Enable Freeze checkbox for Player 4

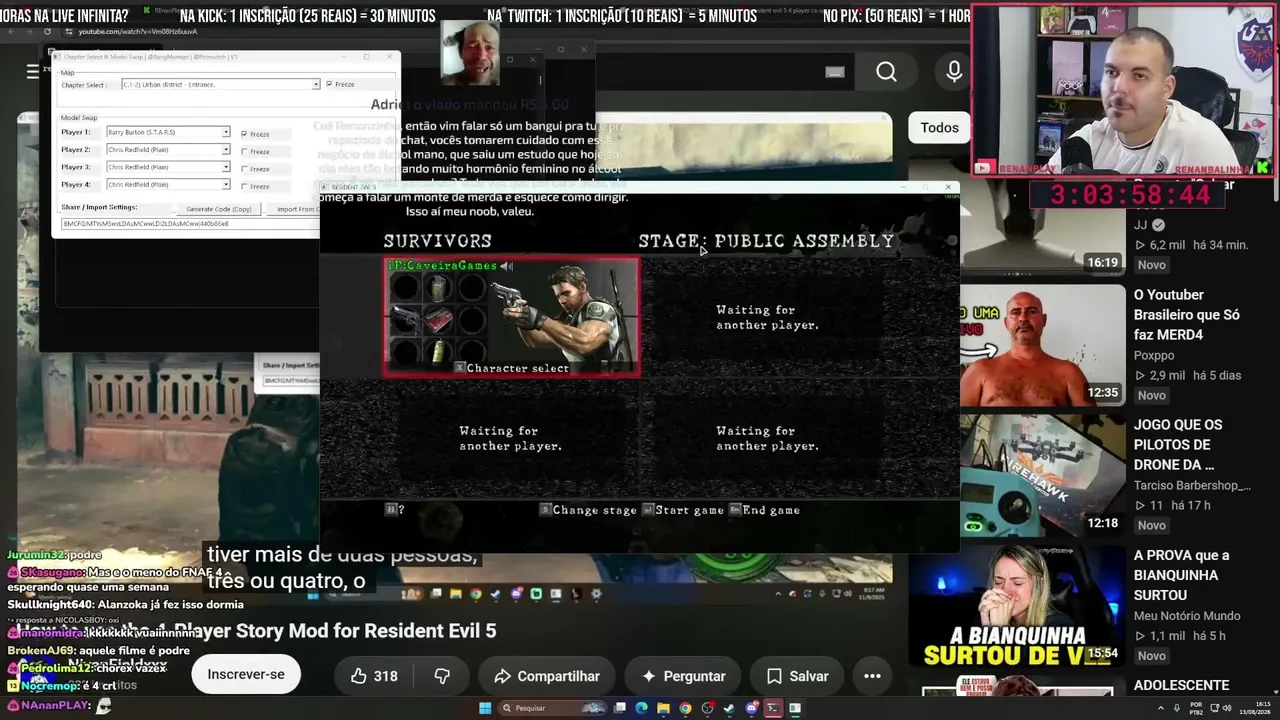pos(244,186)
